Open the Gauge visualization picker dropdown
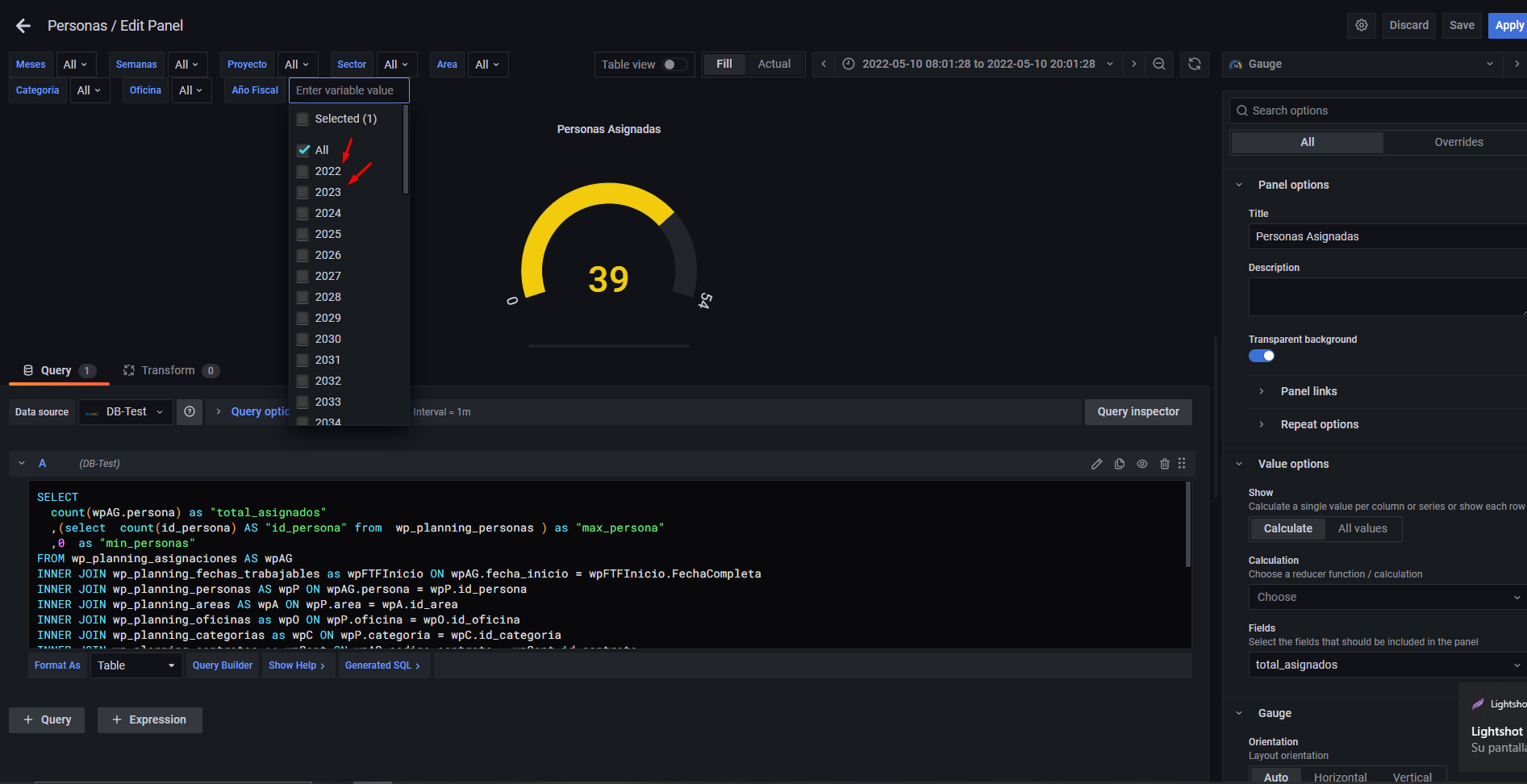This screenshot has width=1527, height=784. 1362,65
